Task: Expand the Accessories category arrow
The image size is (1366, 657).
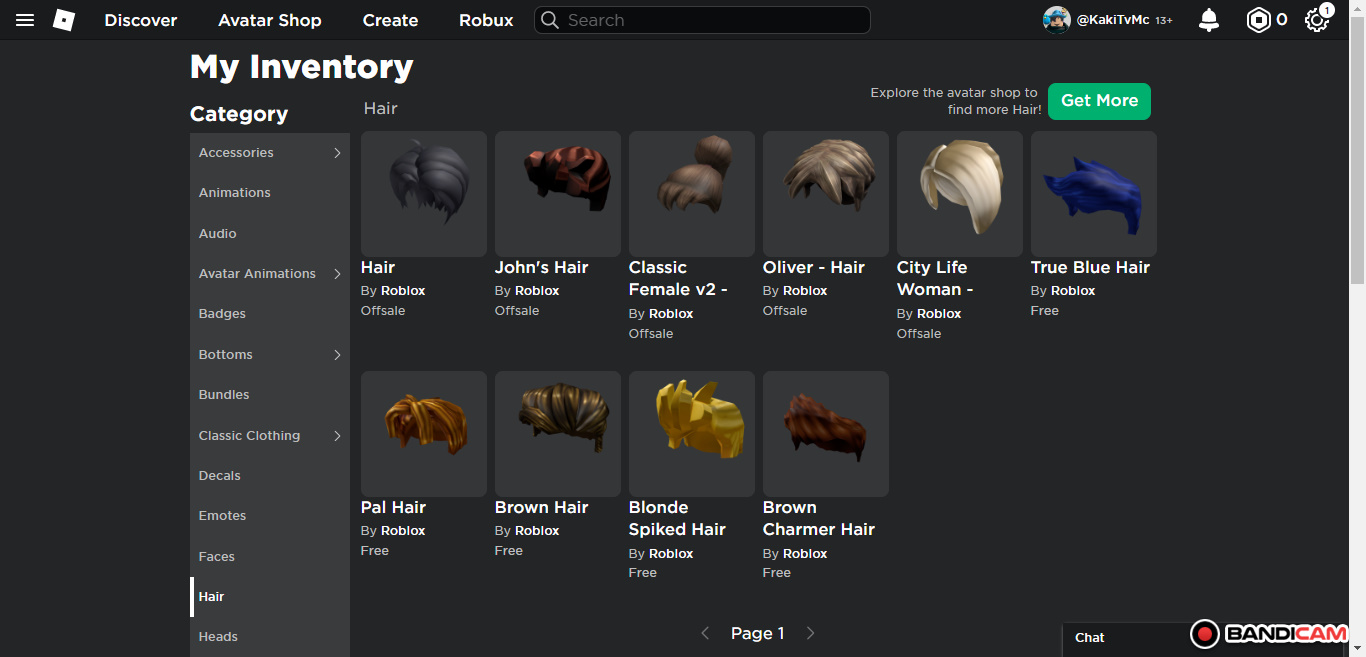Action: click(337, 153)
